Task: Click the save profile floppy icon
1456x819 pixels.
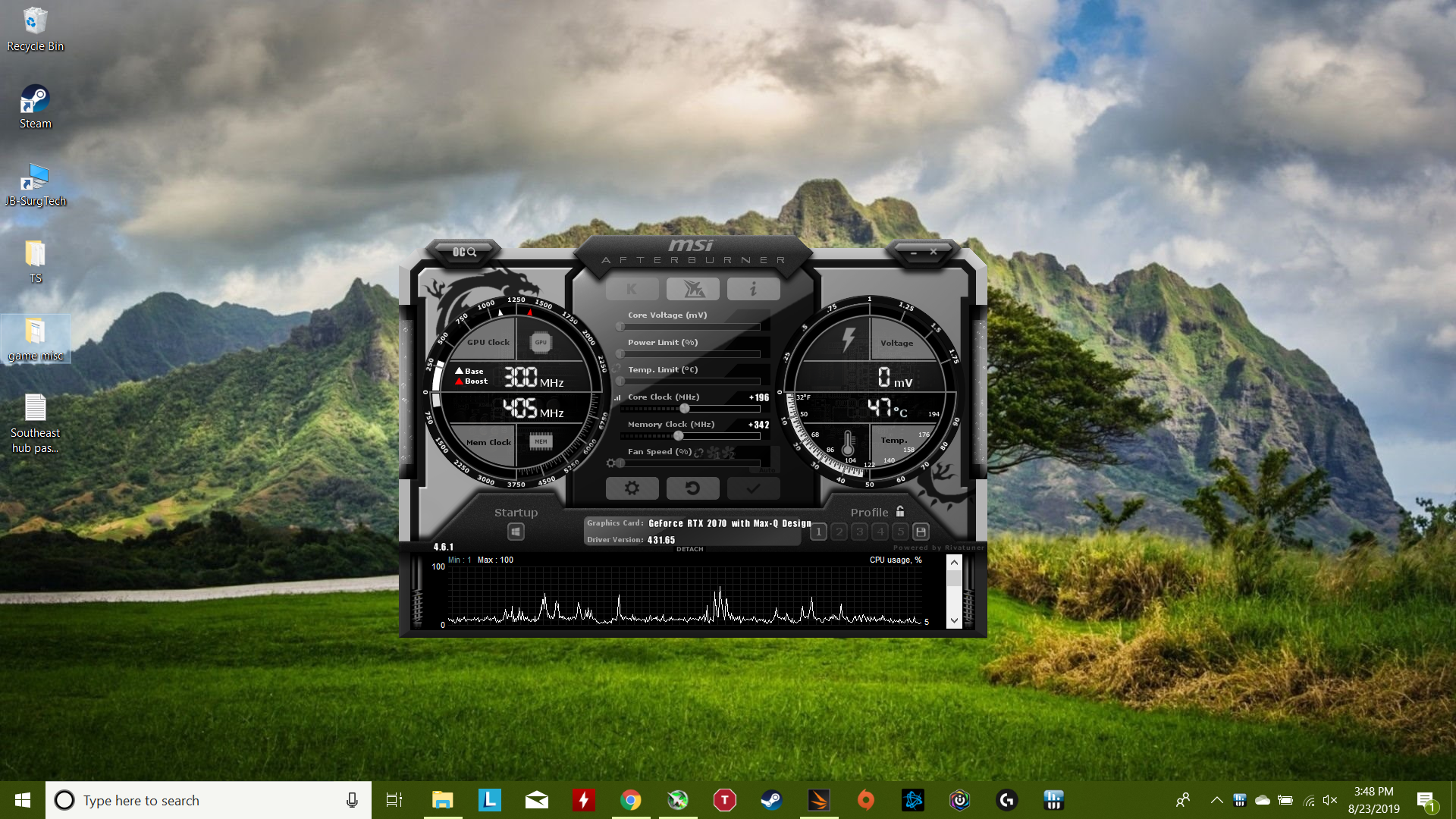Action: click(x=921, y=532)
